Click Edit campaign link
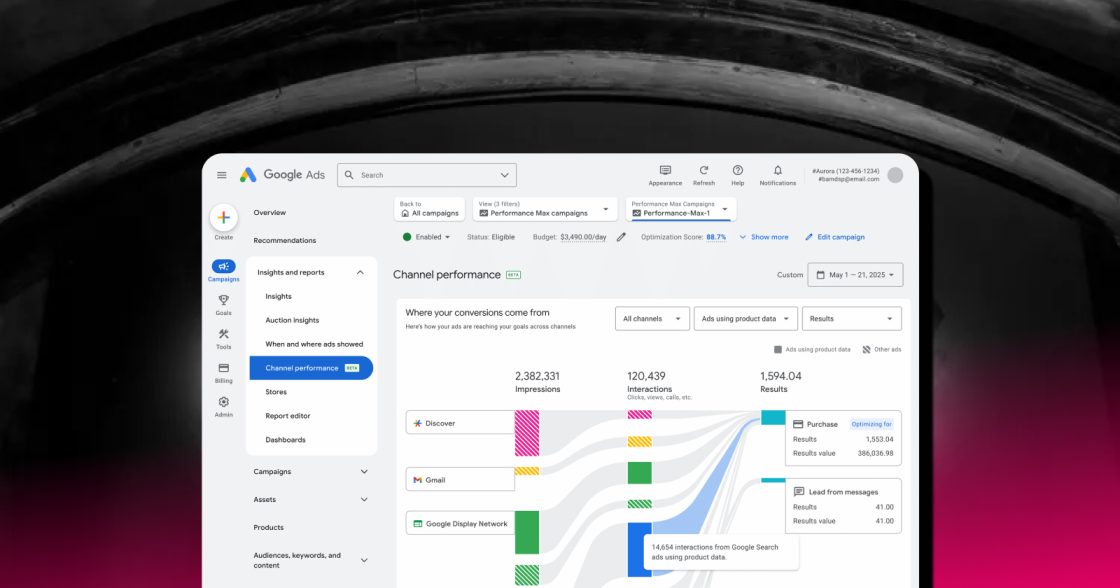The image size is (1120, 588). coord(834,237)
